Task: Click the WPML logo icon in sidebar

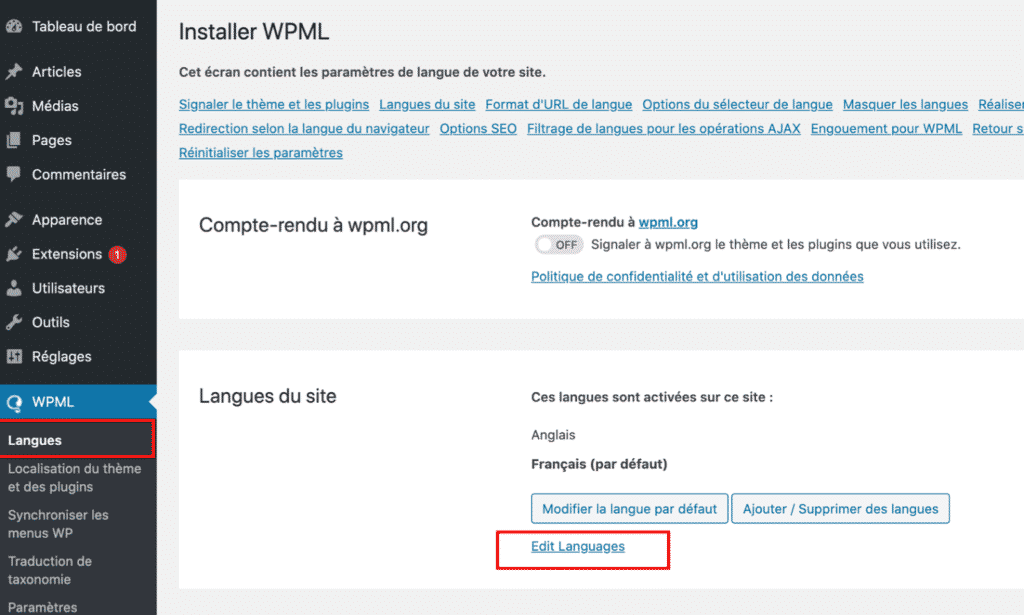Action: click(14, 403)
